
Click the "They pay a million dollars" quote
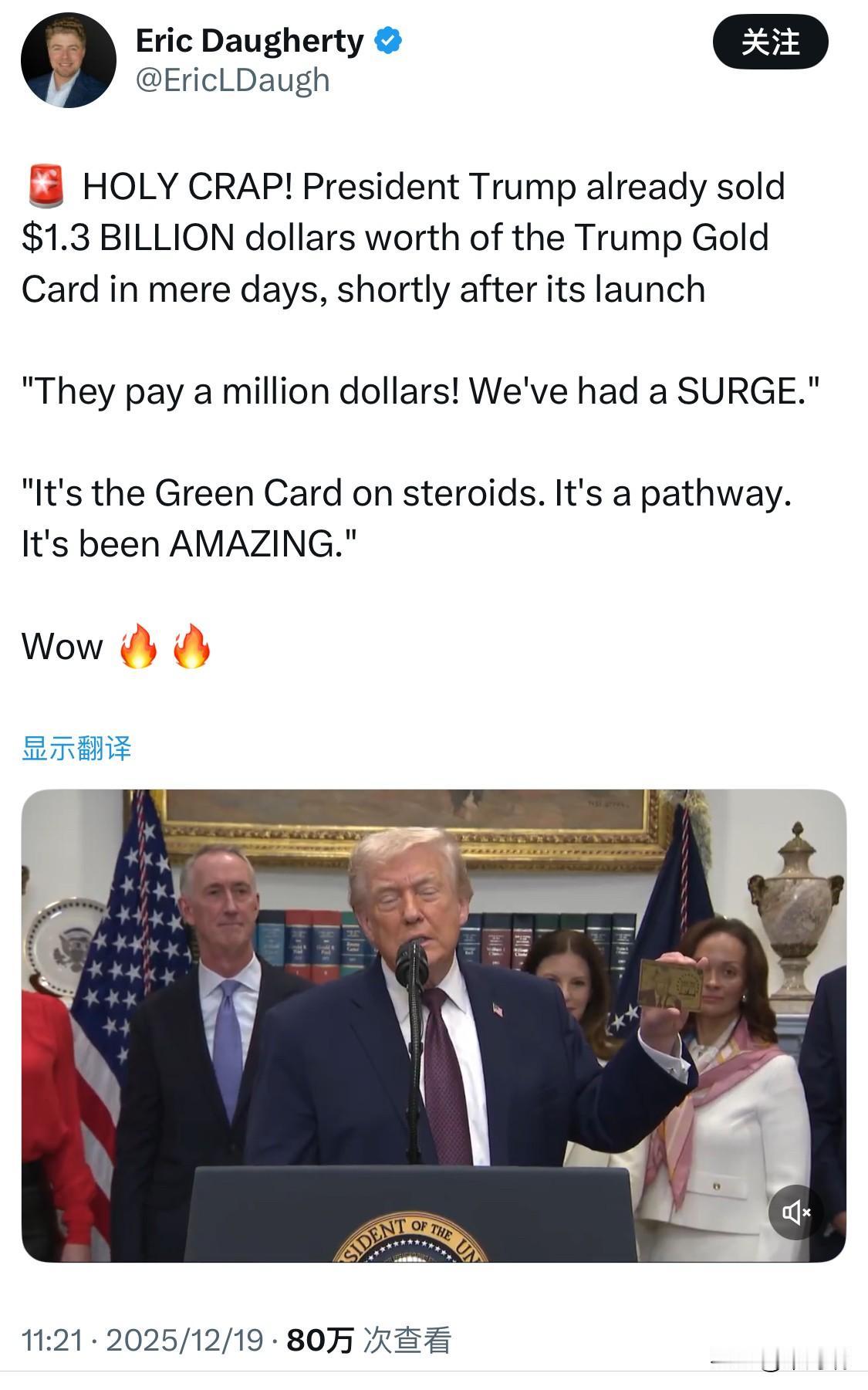pyautogui.click(x=420, y=391)
